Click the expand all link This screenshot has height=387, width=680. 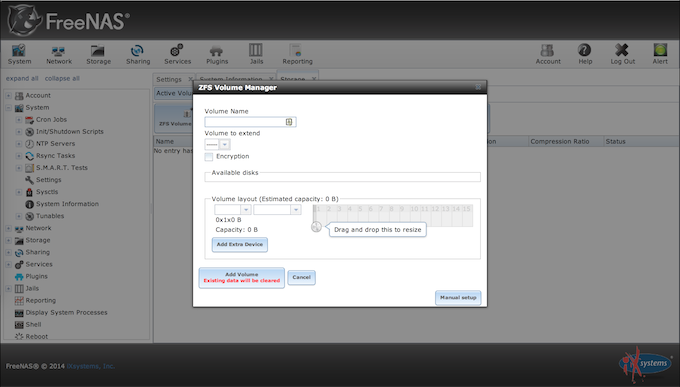click(22, 79)
